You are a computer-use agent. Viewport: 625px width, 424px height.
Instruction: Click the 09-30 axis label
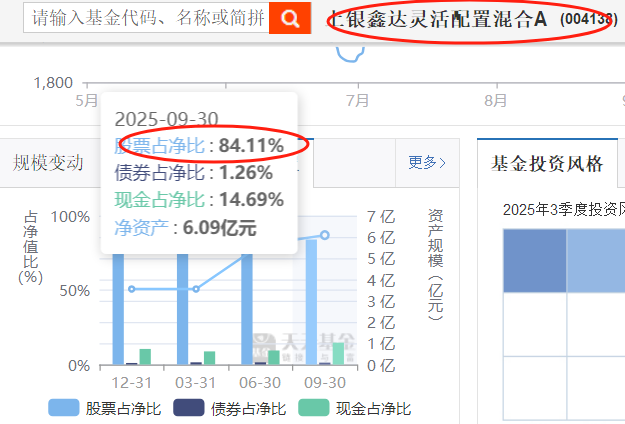pos(325,383)
